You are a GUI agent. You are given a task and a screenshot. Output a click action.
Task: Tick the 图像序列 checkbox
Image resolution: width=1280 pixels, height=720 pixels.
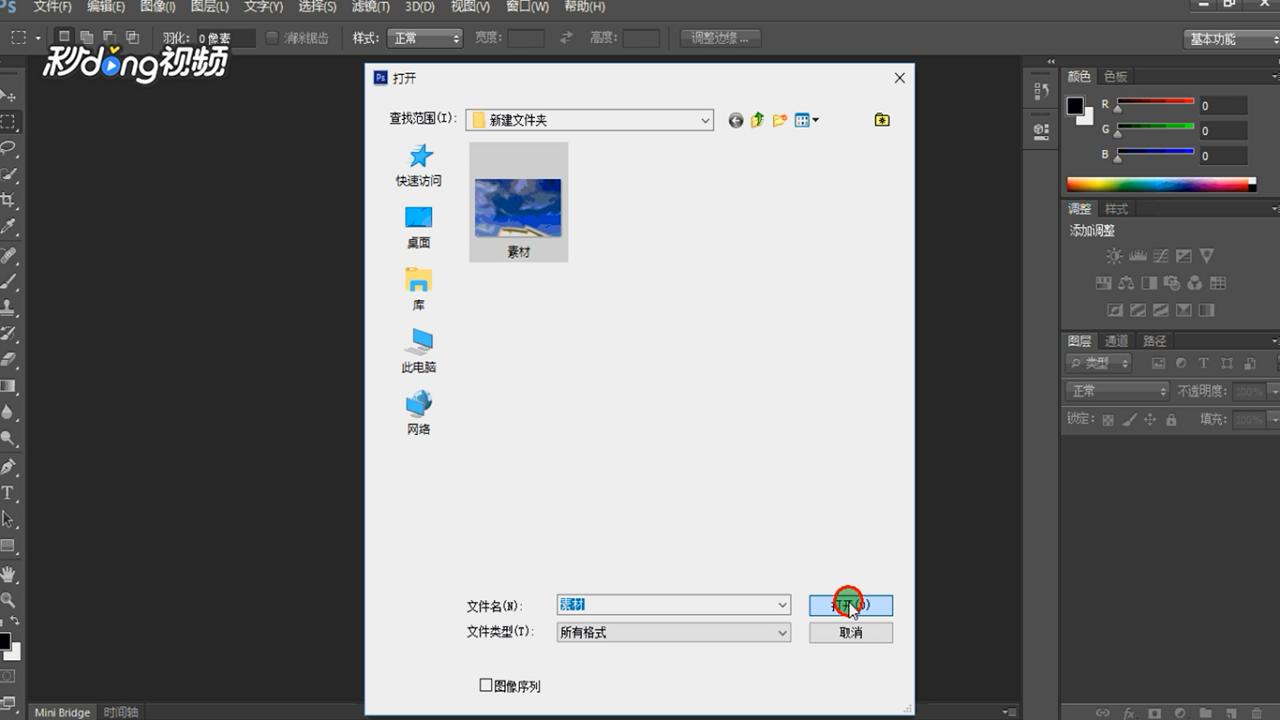tap(486, 686)
